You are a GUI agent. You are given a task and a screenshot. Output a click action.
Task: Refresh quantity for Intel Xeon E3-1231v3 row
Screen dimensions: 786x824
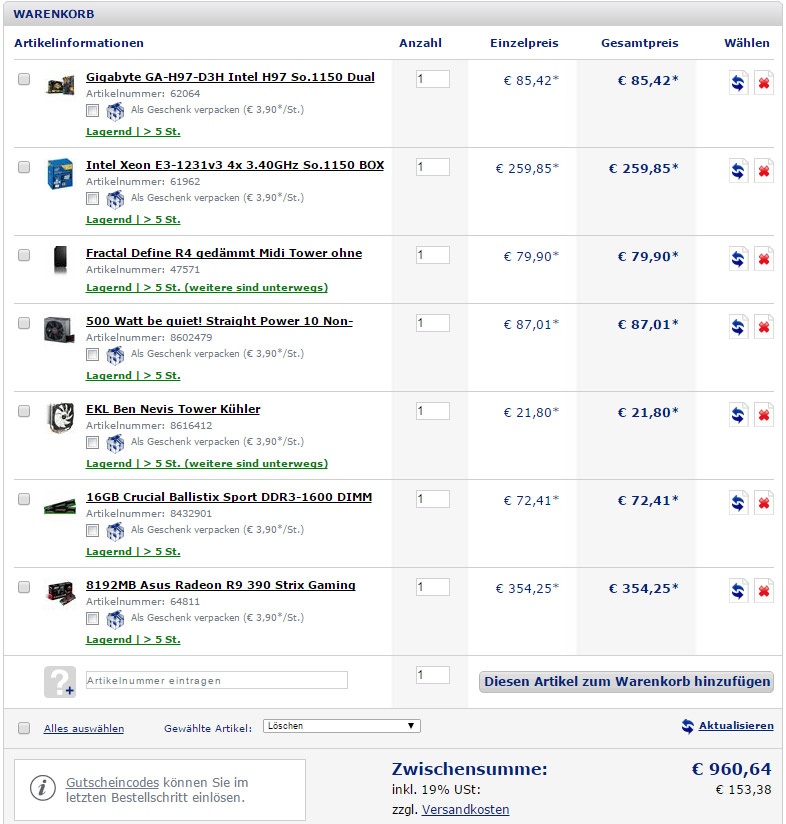click(x=738, y=171)
